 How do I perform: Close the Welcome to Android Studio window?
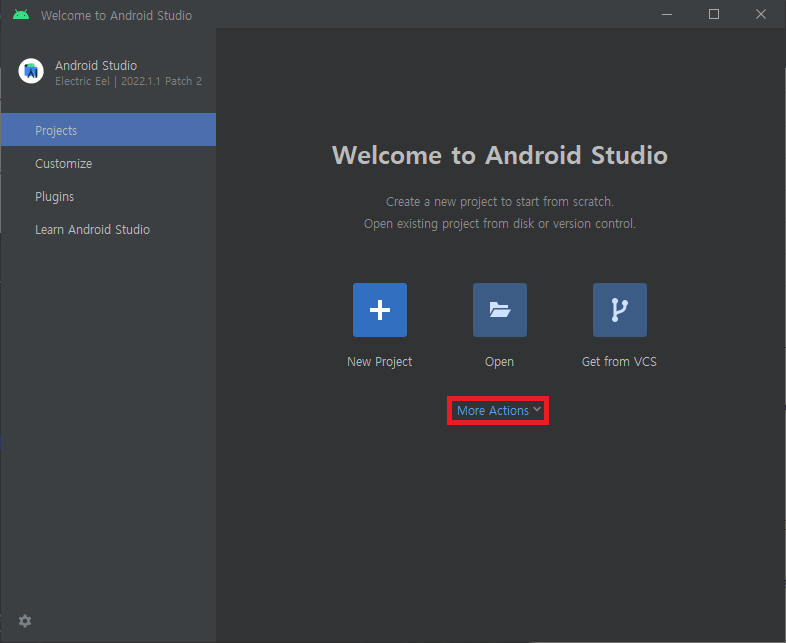[x=760, y=15]
